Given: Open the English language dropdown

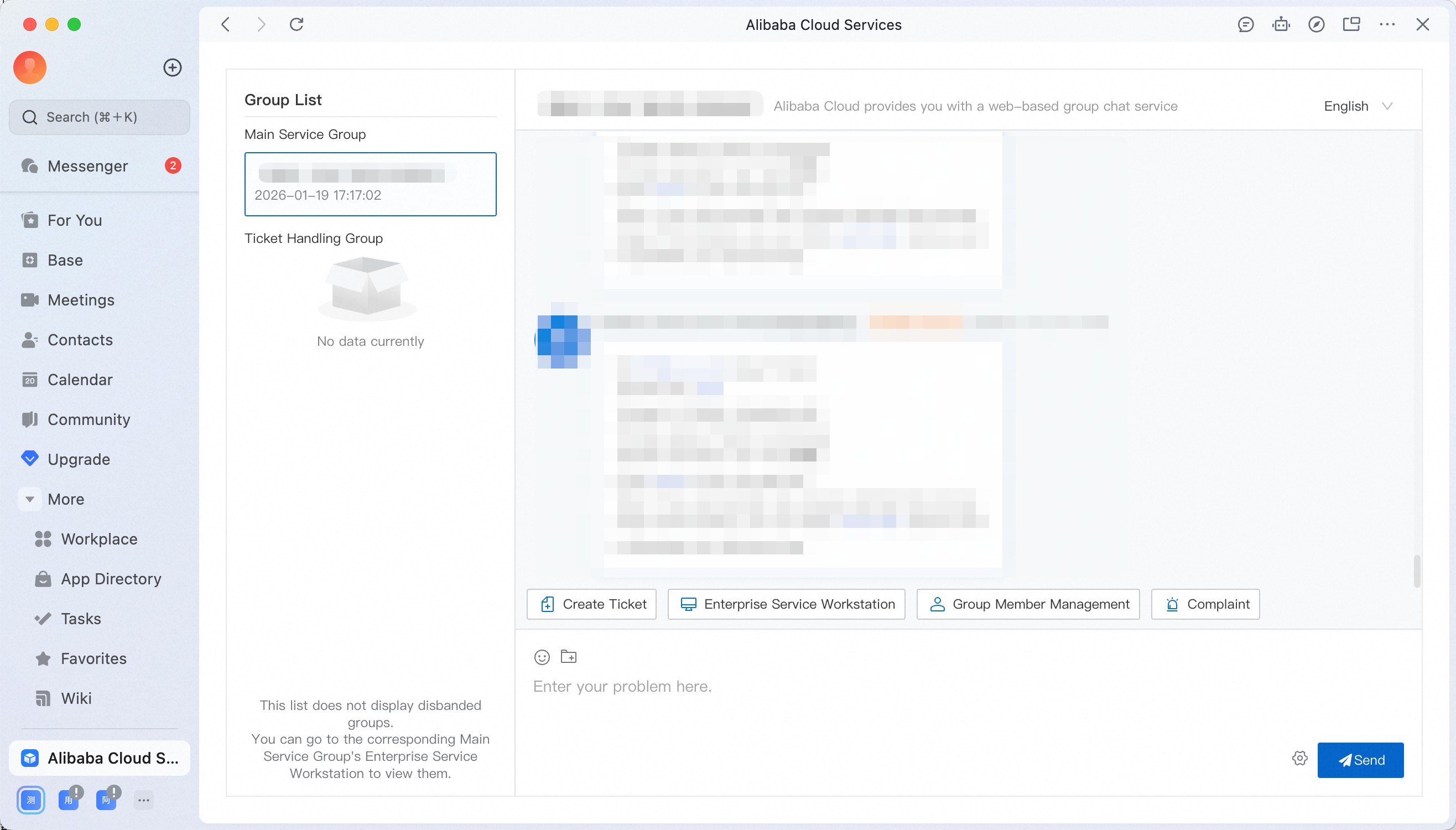Looking at the screenshot, I should 1358,107.
